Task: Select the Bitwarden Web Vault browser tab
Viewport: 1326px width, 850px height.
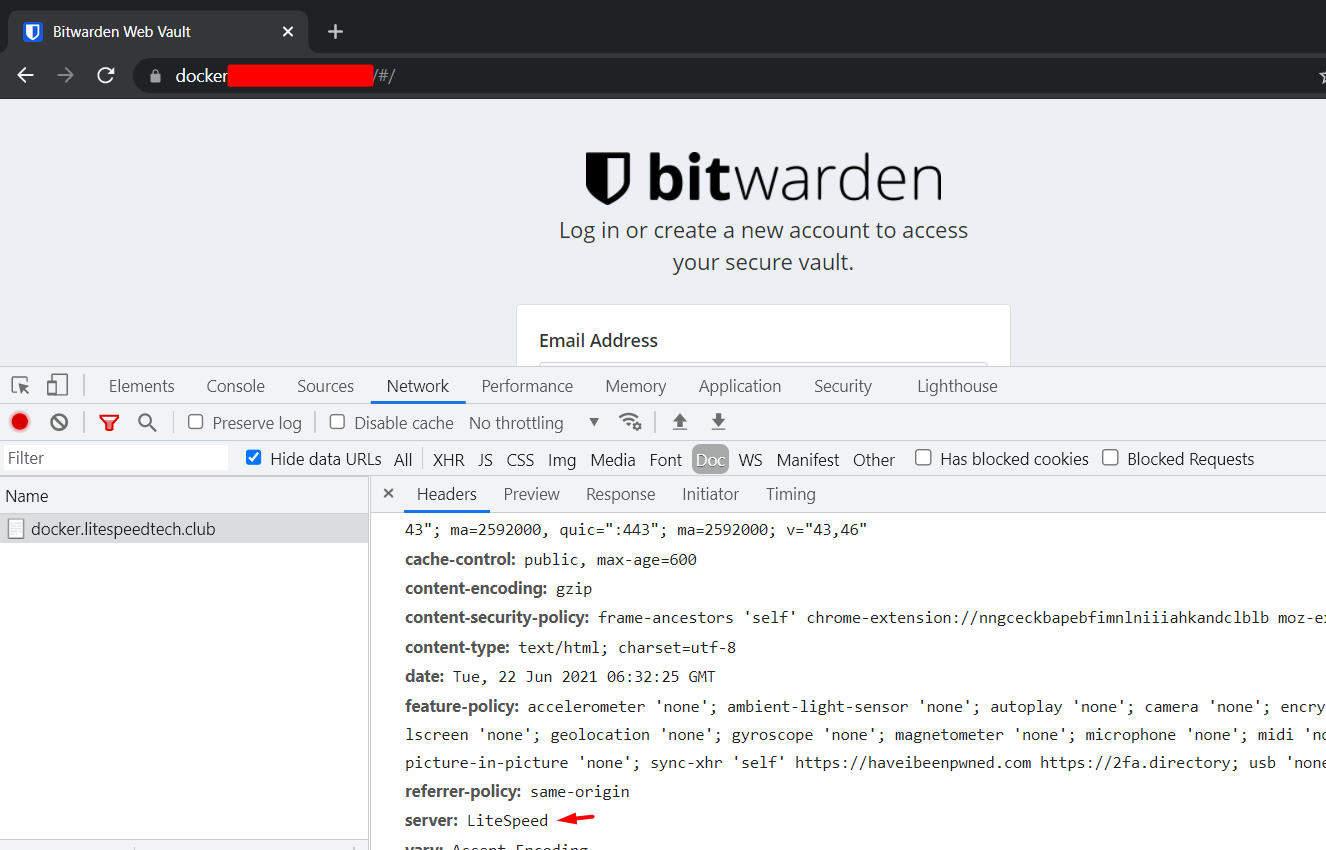Action: [160, 32]
